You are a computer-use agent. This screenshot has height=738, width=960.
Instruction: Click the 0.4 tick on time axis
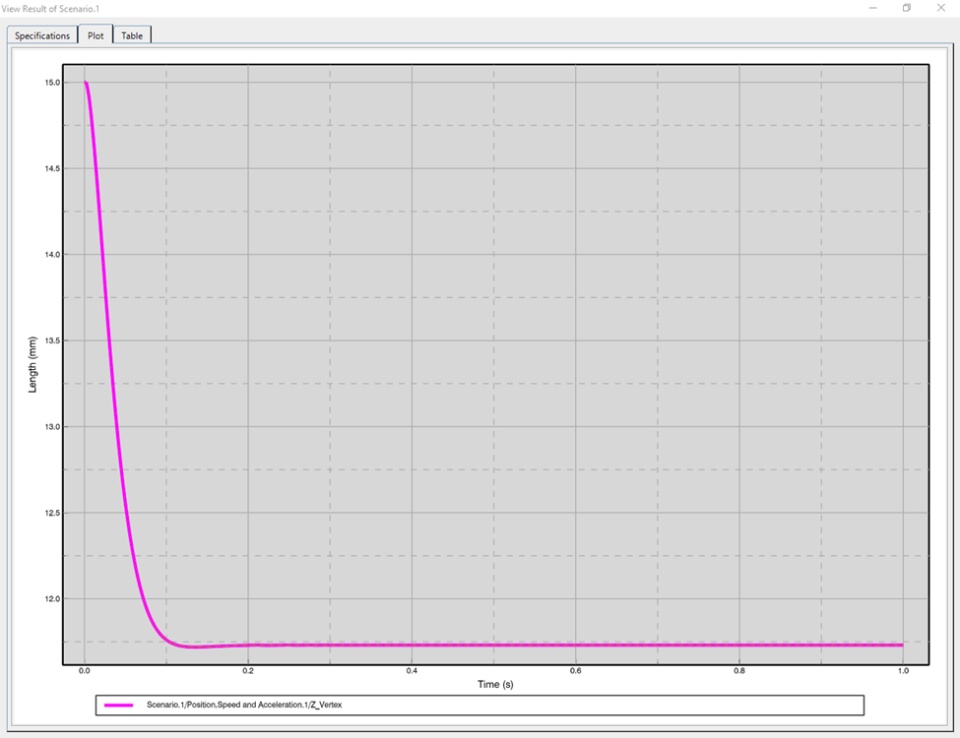tap(411, 671)
